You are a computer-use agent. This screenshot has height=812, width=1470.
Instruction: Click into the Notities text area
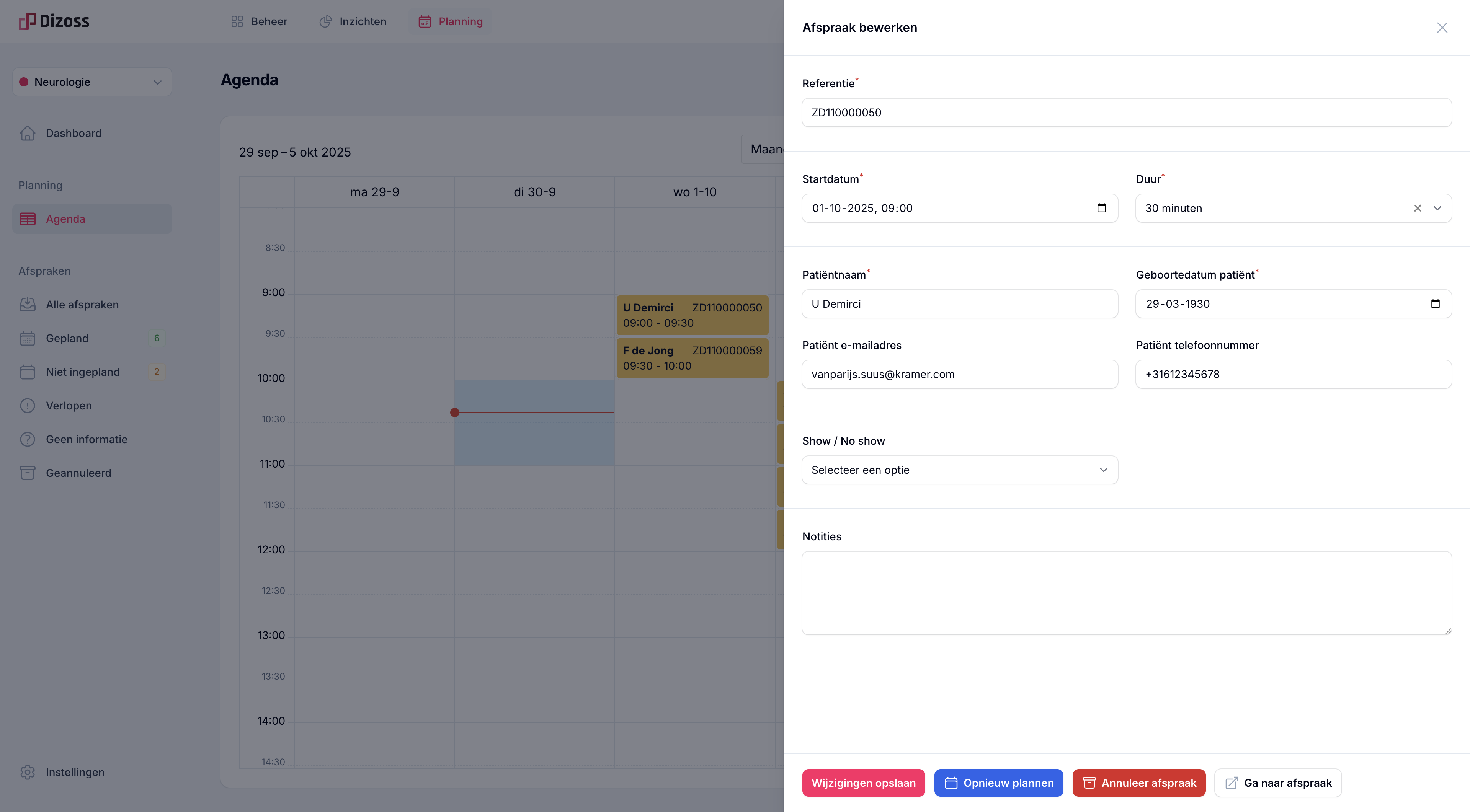coord(1127,592)
